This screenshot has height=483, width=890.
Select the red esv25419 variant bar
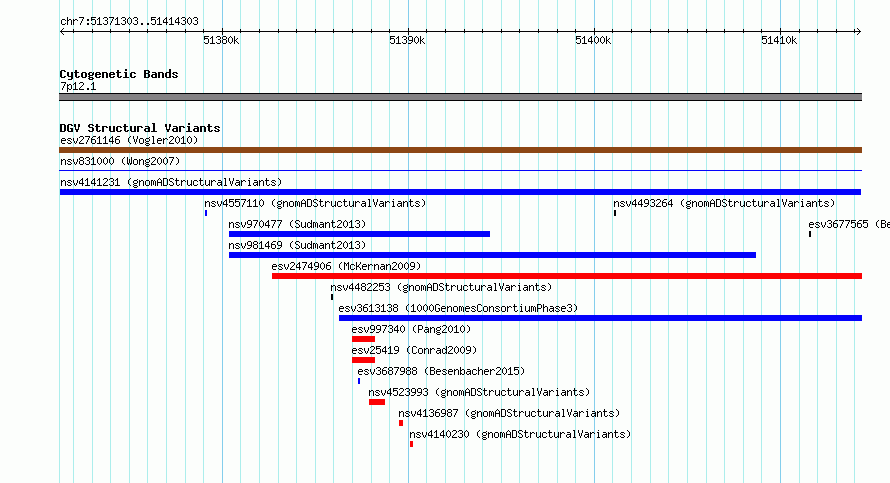pos(363,360)
